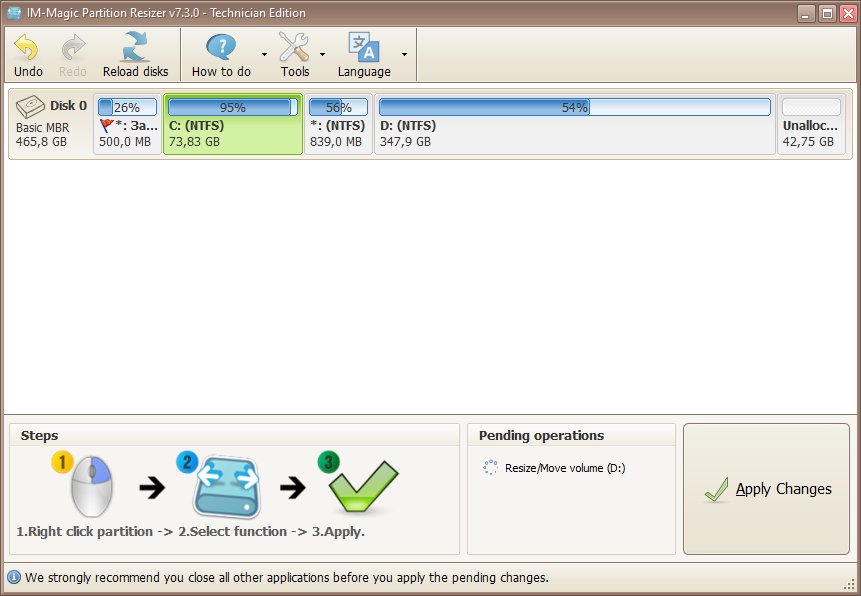The height and width of the screenshot is (596, 861).
Task: Minimize the Partition Resizer window
Action: coord(806,13)
